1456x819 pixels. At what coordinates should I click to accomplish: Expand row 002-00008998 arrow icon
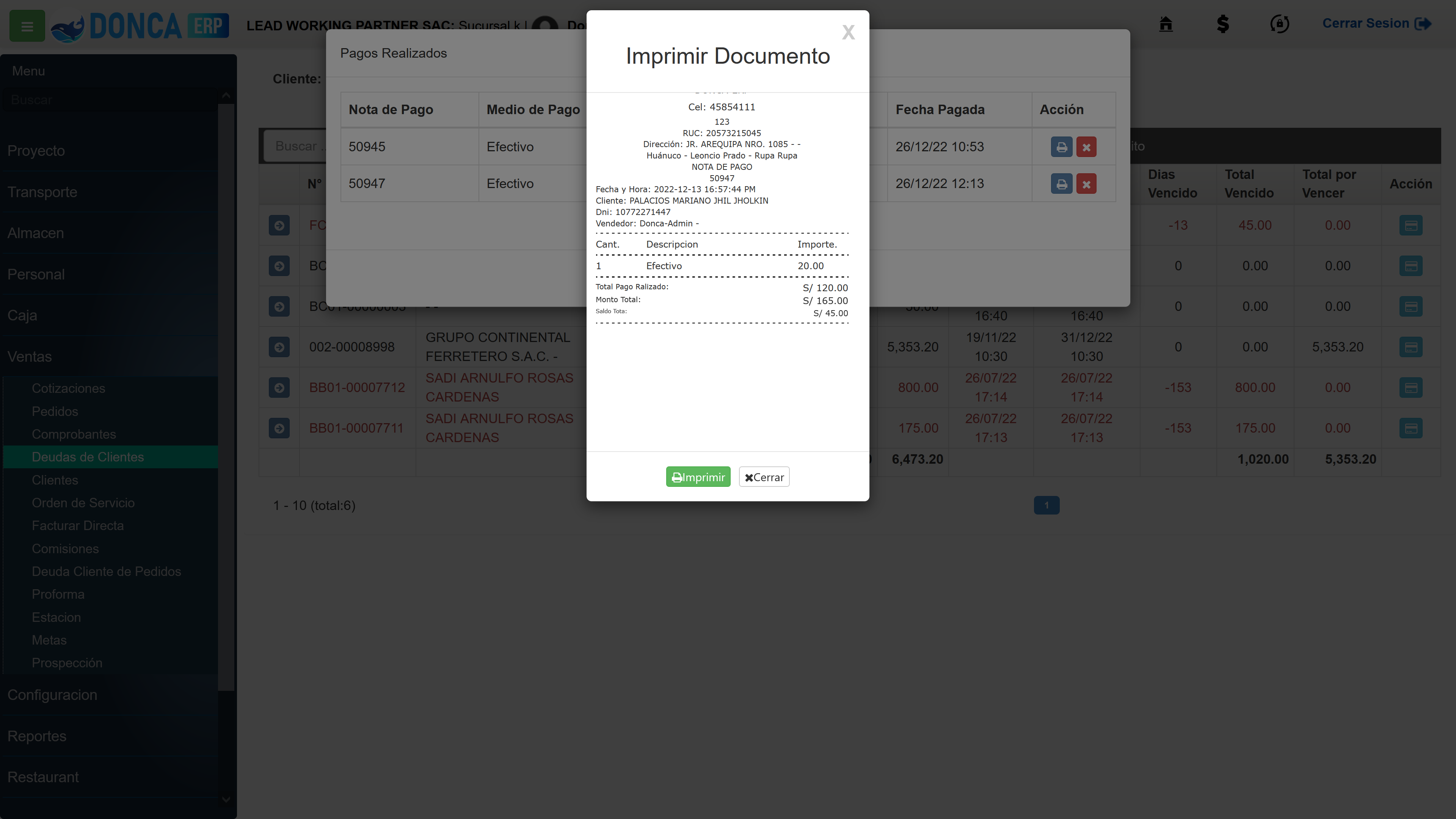279,347
